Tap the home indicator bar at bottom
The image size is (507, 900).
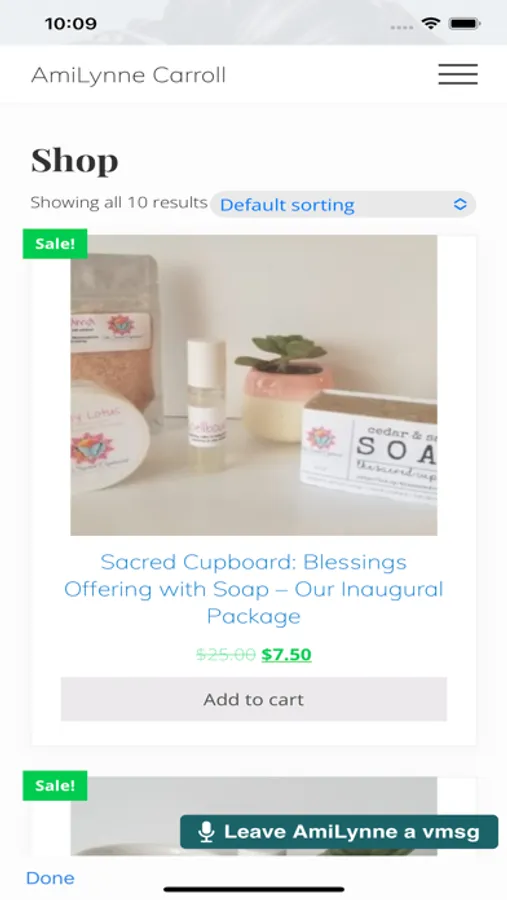[x=254, y=890]
